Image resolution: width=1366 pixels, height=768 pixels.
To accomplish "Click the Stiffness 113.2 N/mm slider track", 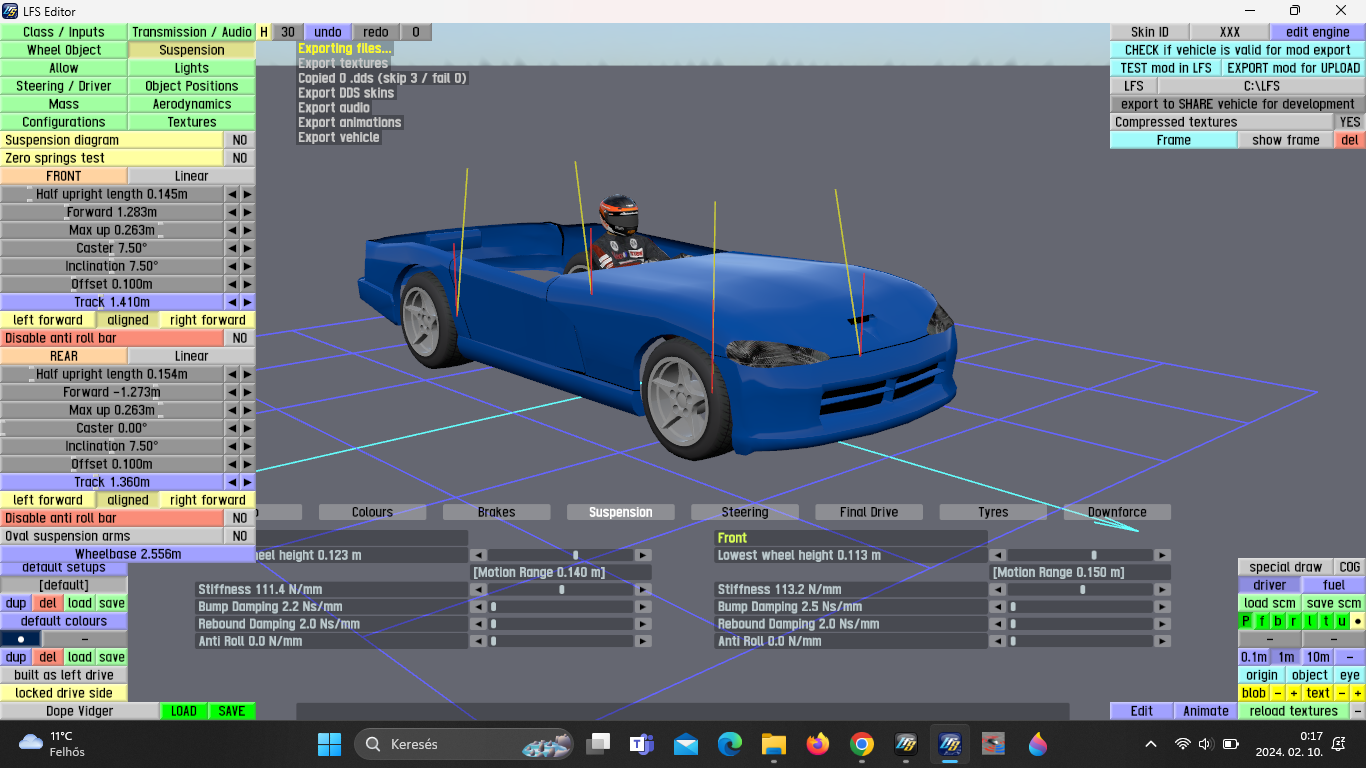I will click(x=1080, y=590).
